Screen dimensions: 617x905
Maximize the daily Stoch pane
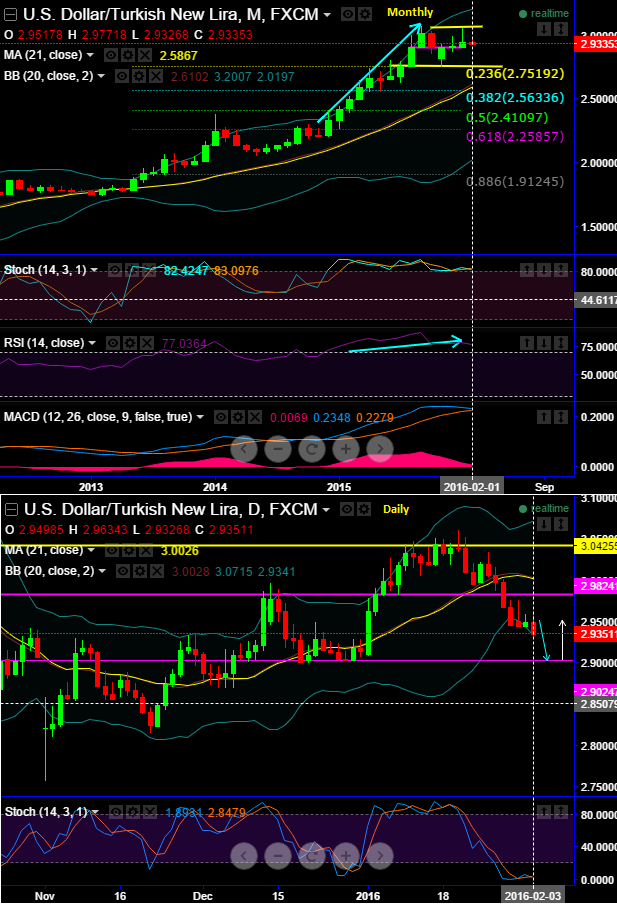560,812
